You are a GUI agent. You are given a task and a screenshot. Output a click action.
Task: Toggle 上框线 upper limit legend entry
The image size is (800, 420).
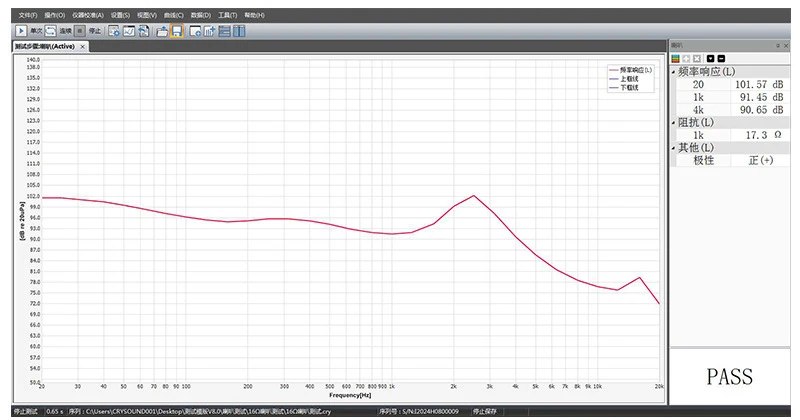(x=629, y=79)
